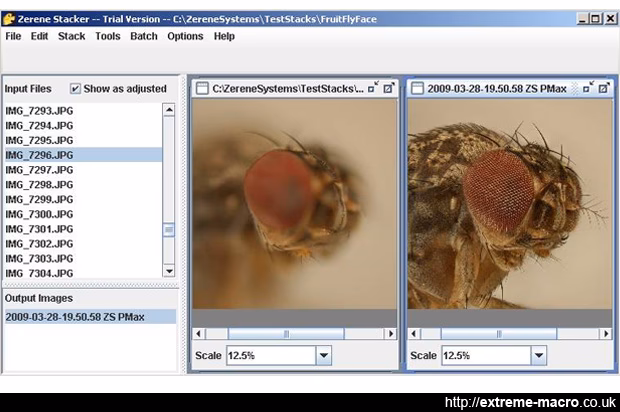This screenshot has width=620, height=412.
Task: Click the left image frame's window icon
Action: [x=202, y=88]
